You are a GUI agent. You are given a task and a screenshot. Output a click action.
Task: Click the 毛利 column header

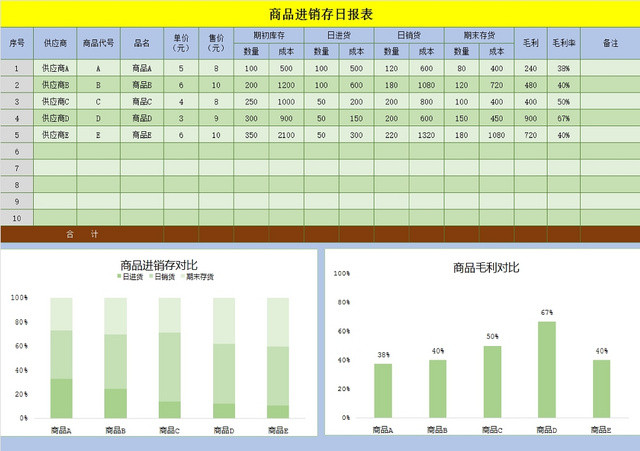pyautogui.click(x=531, y=43)
